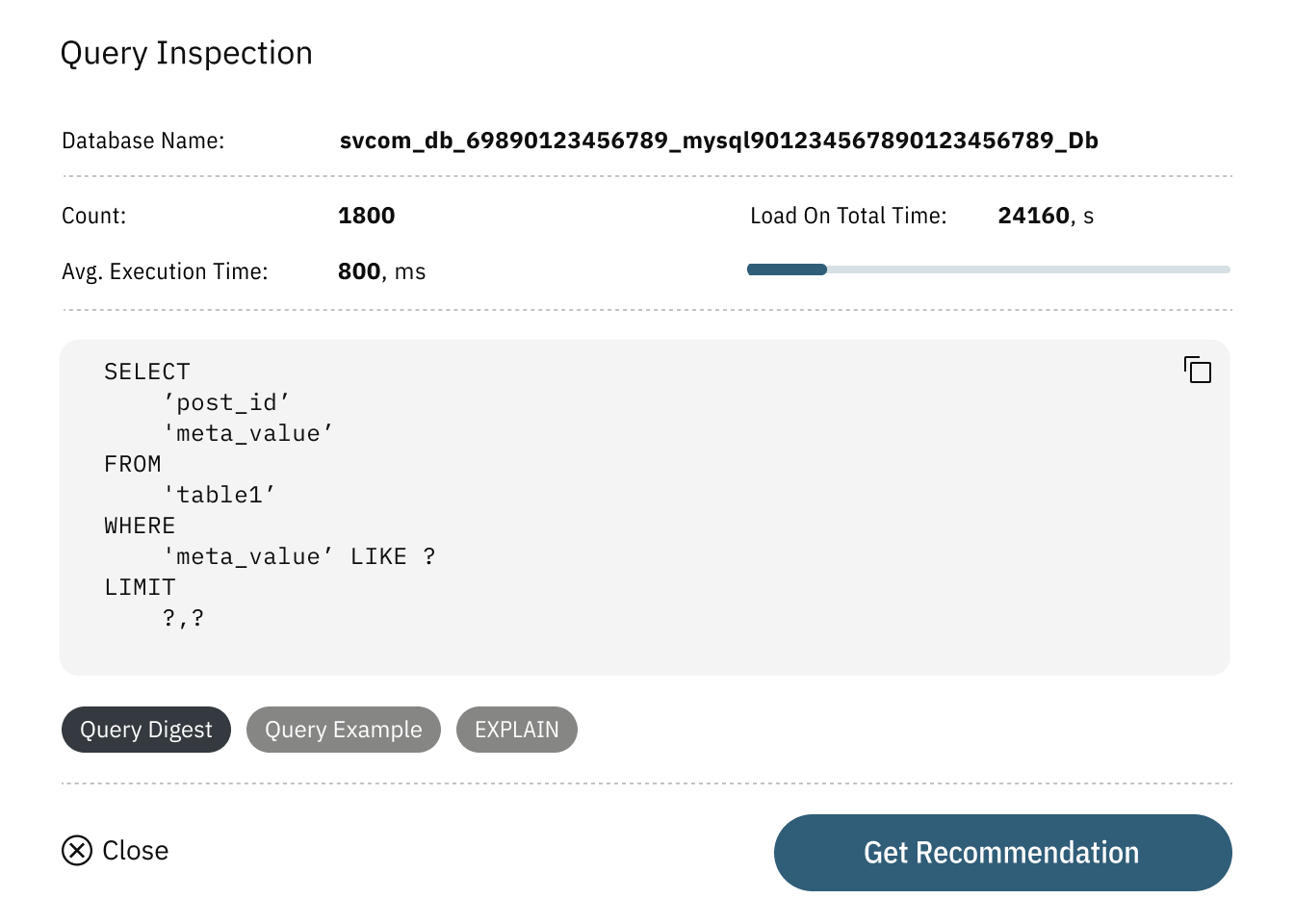
Task: Click the close circle icon next to Close
Action: point(78,851)
